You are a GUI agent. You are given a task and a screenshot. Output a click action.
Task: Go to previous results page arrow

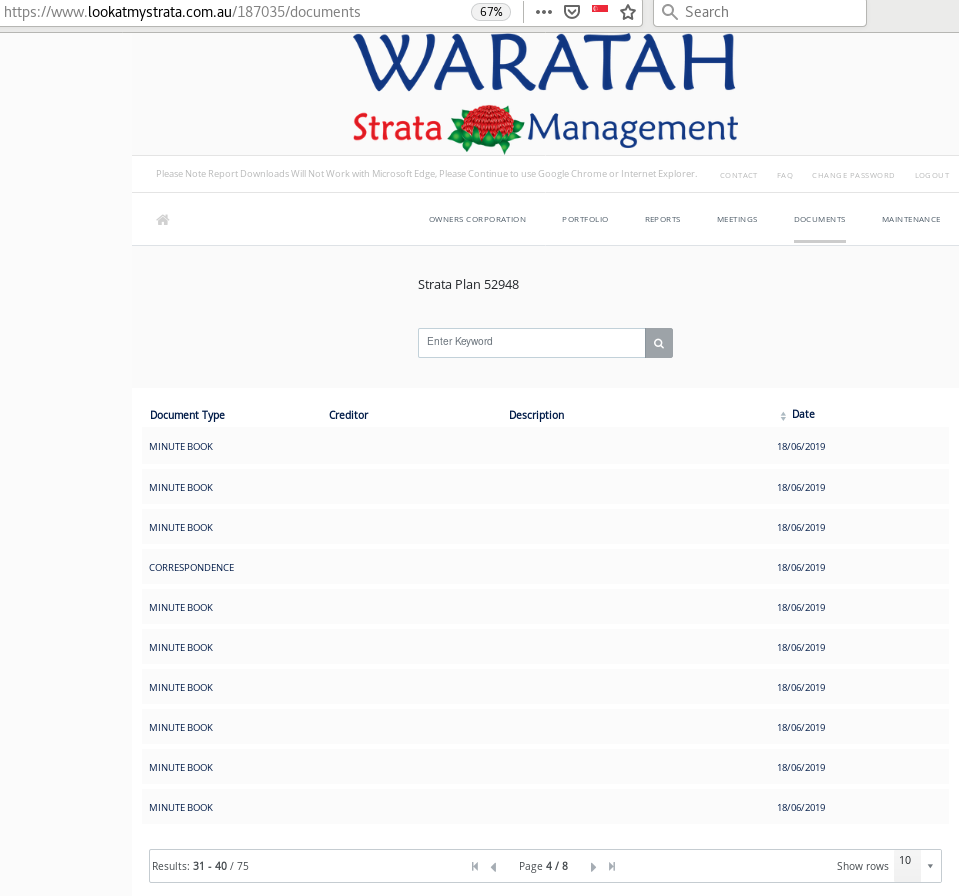(x=494, y=867)
